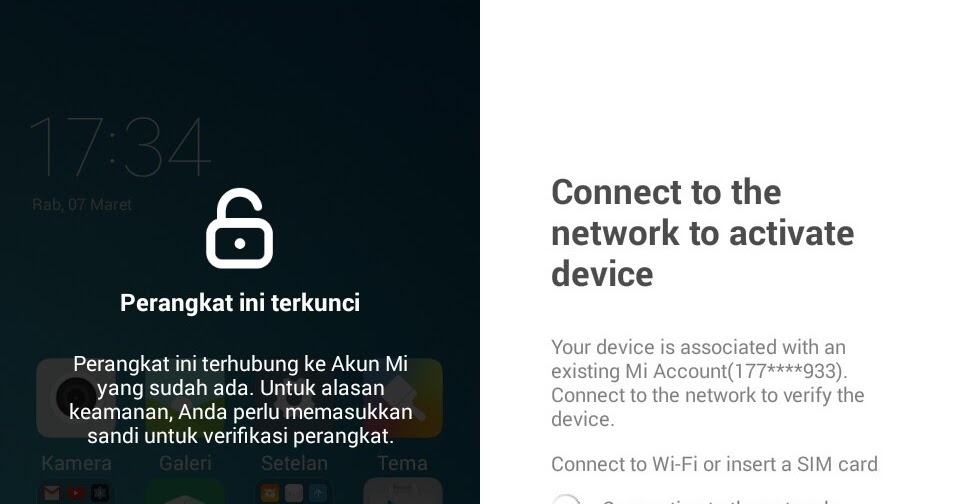
Task: Tap the 17:34 lock screen clock
Action: pyautogui.click(x=121, y=147)
